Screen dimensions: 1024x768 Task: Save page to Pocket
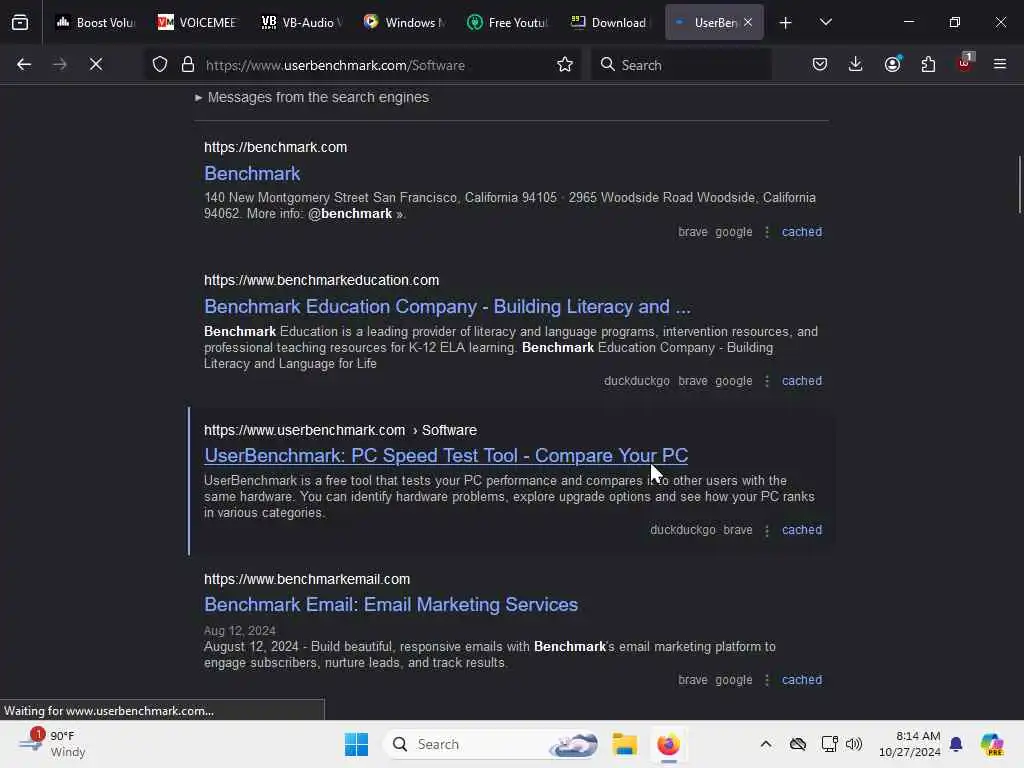click(x=820, y=64)
